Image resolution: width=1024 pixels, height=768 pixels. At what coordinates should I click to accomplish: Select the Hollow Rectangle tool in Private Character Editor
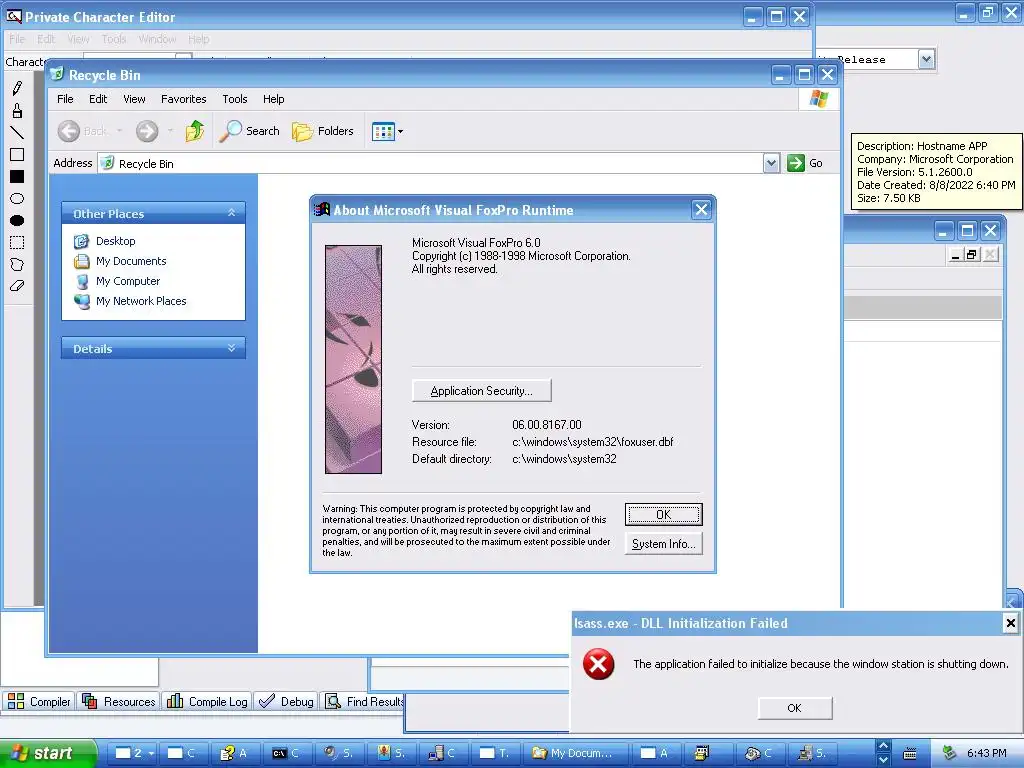[17, 155]
